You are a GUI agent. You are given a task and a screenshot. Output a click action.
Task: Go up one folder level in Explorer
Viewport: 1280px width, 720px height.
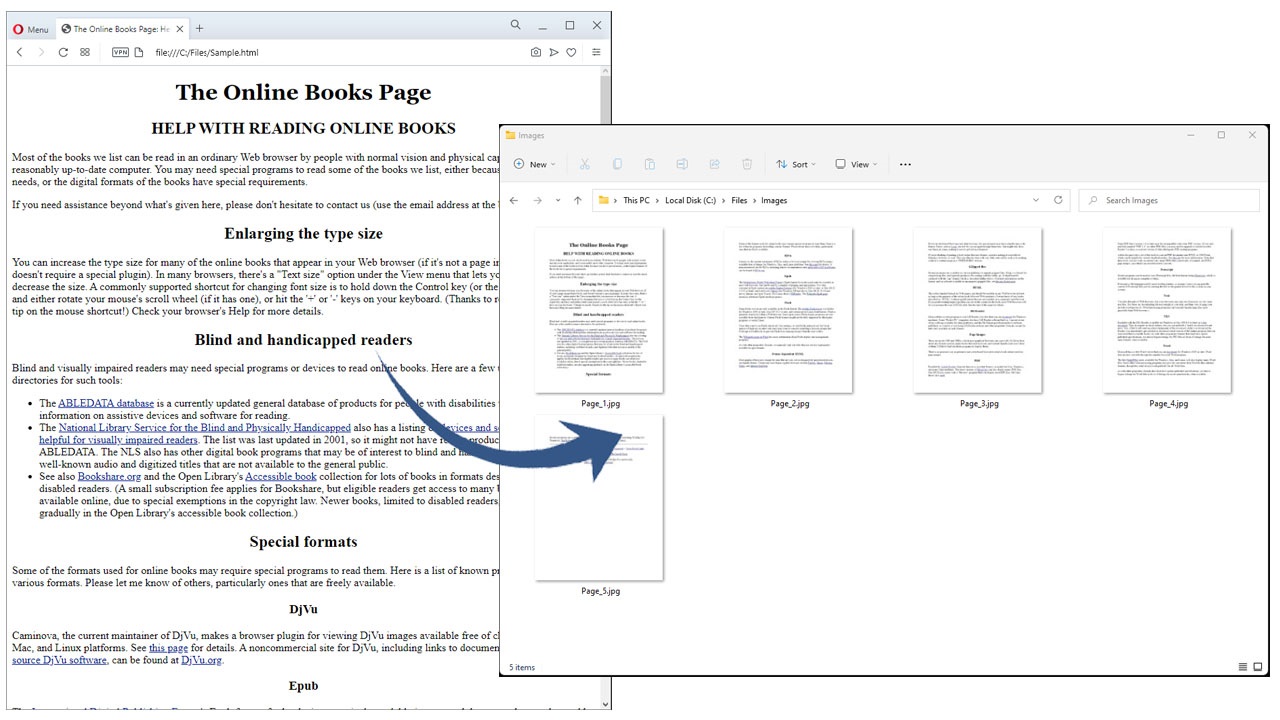click(577, 200)
